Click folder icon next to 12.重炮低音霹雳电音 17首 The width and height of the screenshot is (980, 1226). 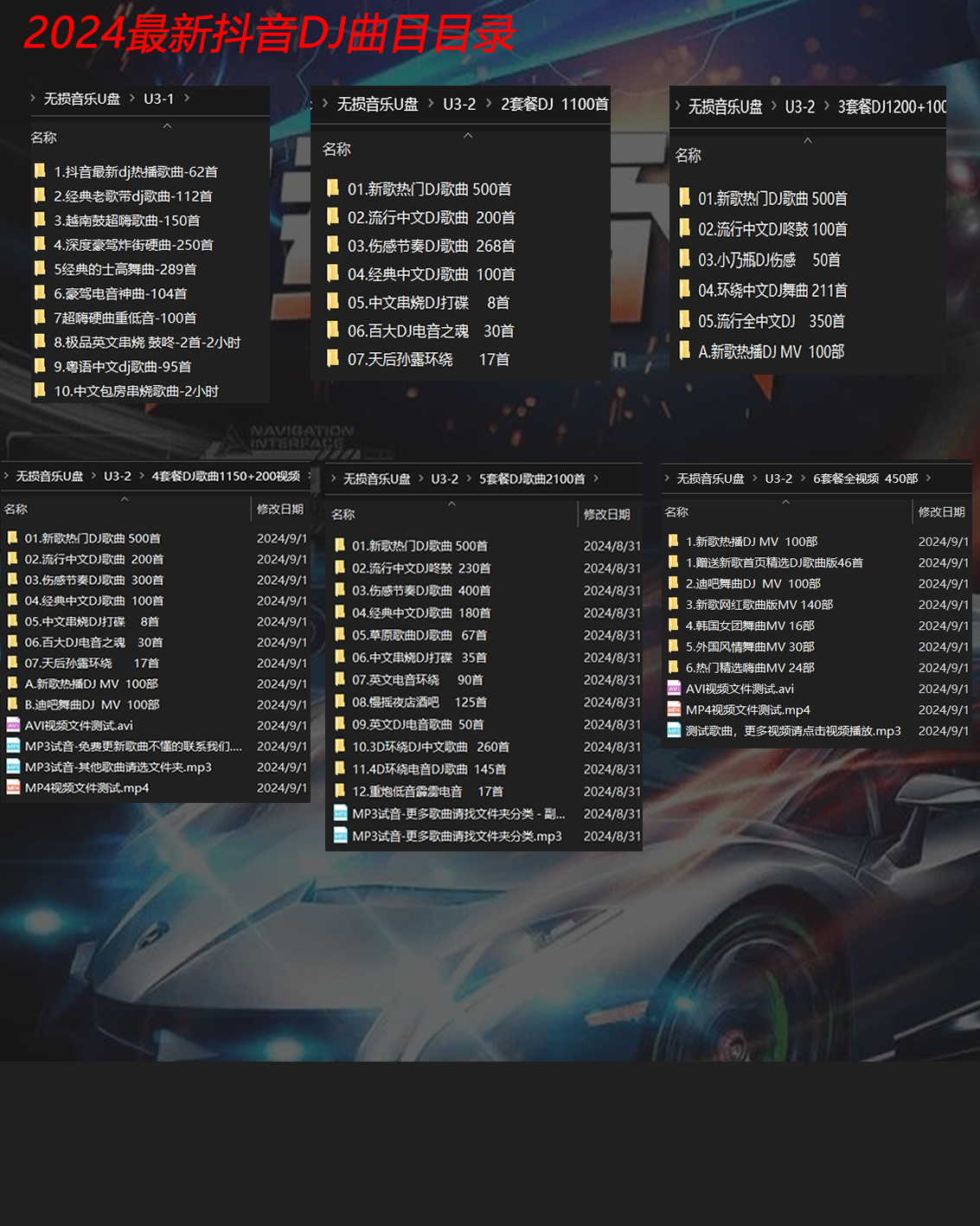point(340,791)
